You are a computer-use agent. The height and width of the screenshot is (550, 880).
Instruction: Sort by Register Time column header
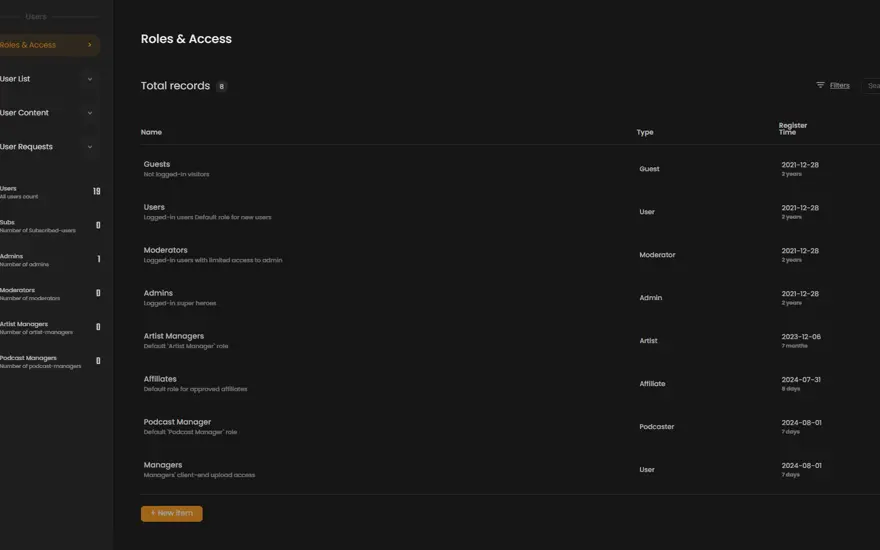tap(792, 129)
